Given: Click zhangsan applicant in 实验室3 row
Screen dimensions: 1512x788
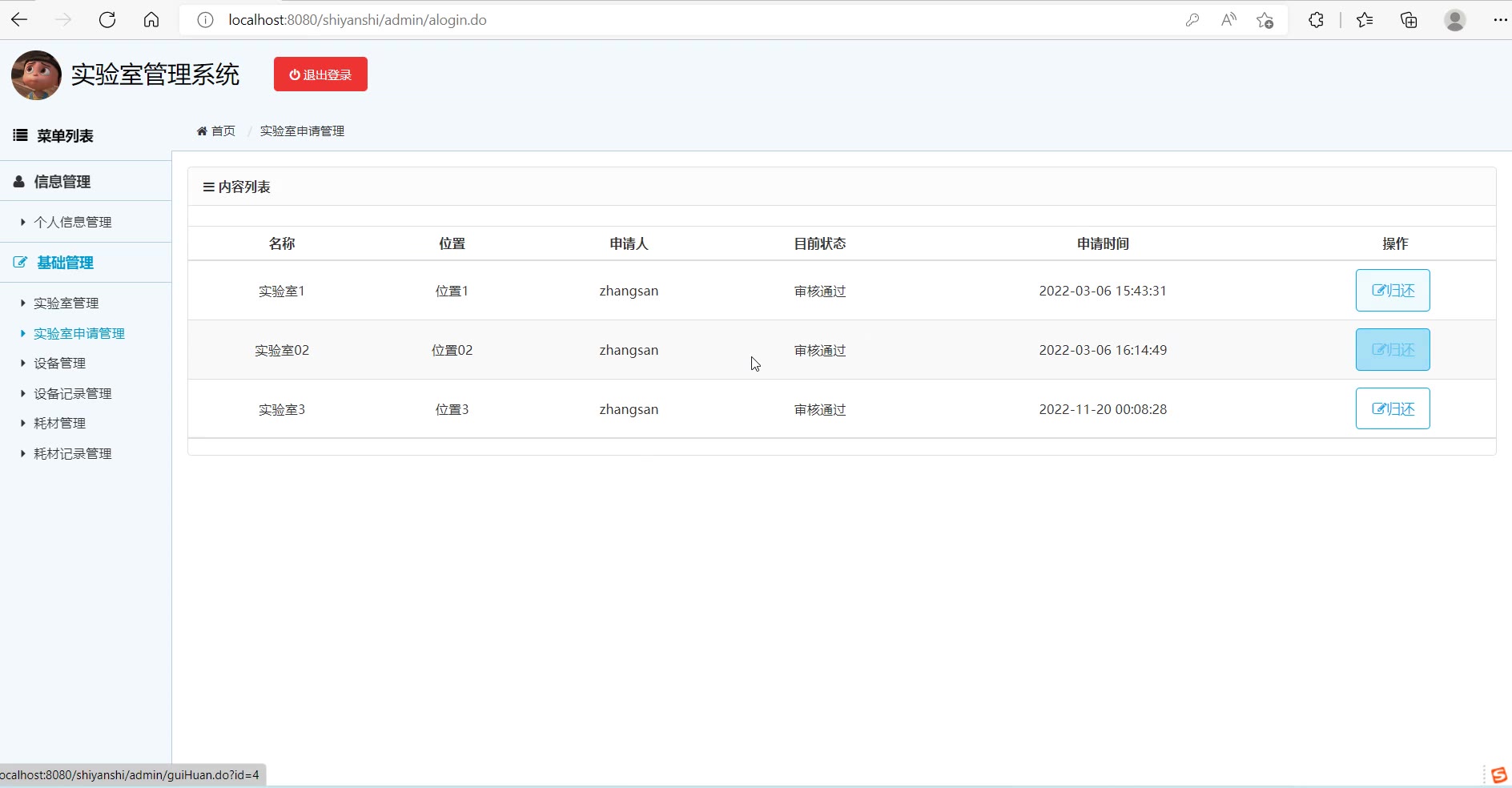Looking at the screenshot, I should click(629, 409).
